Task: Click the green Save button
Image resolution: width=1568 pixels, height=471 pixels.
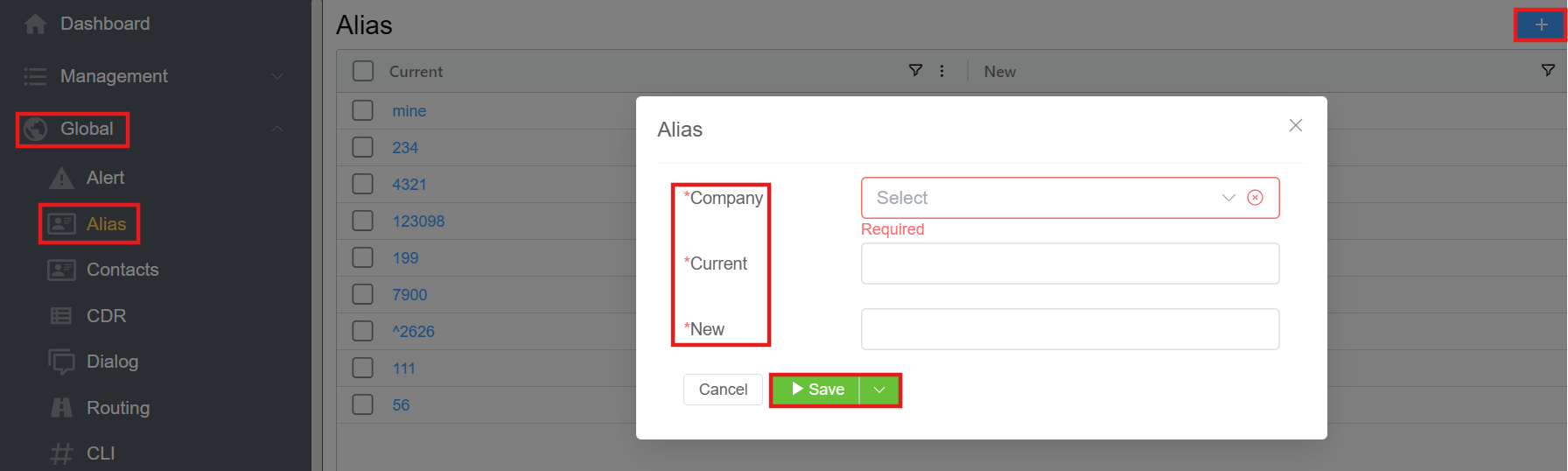Action: [817, 390]
